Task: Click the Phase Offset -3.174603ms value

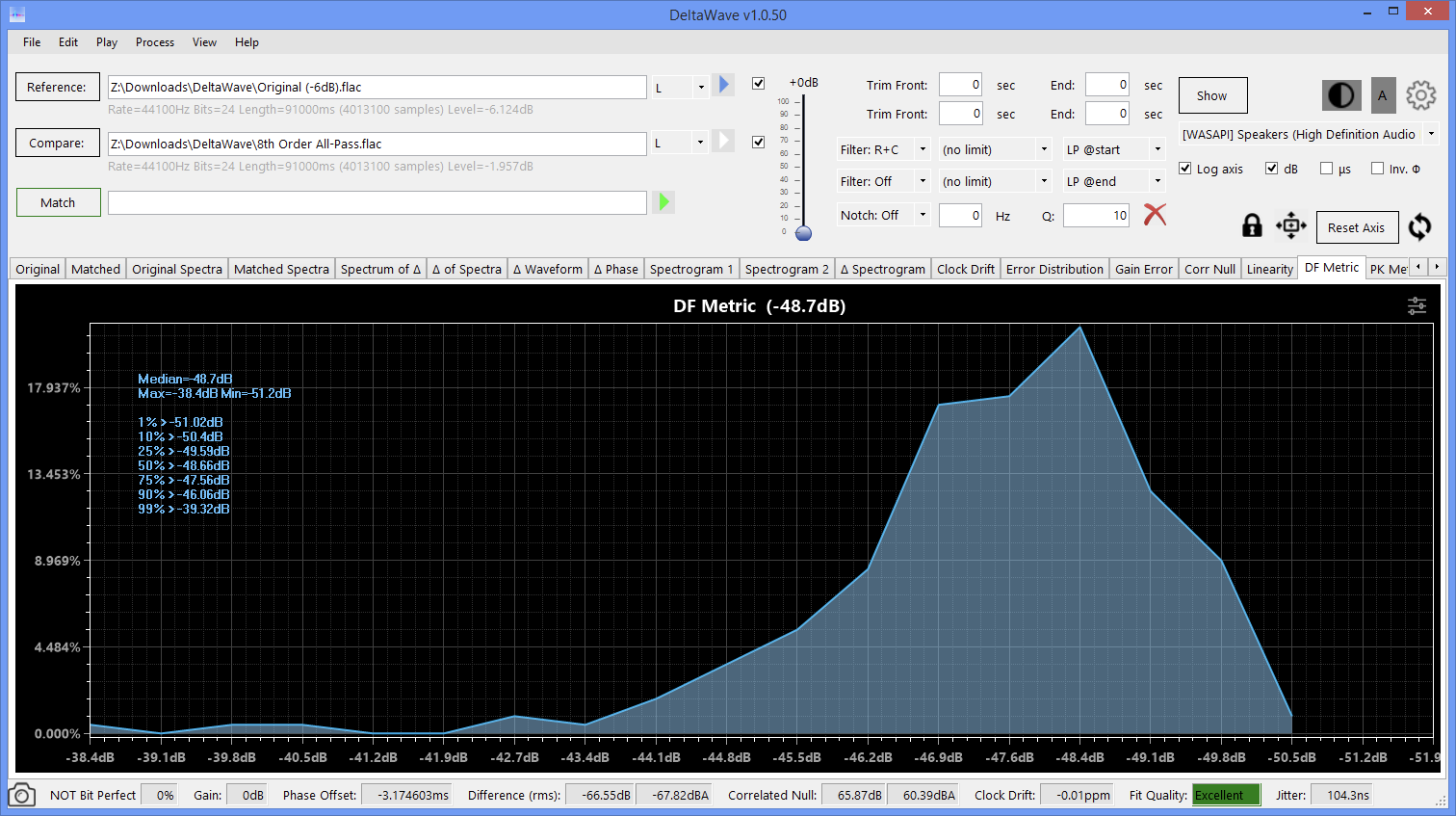Action: (406, 795)
